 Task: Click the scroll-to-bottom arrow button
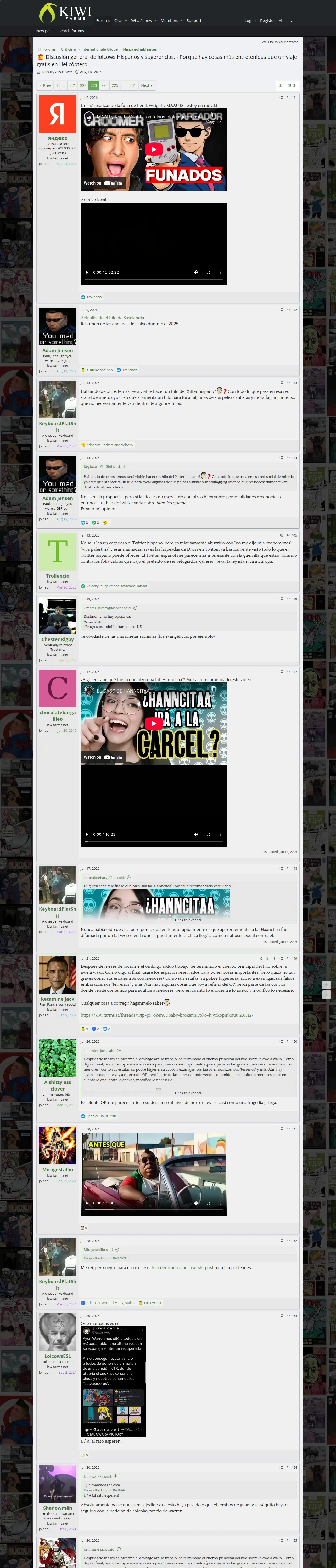(326, 994)
